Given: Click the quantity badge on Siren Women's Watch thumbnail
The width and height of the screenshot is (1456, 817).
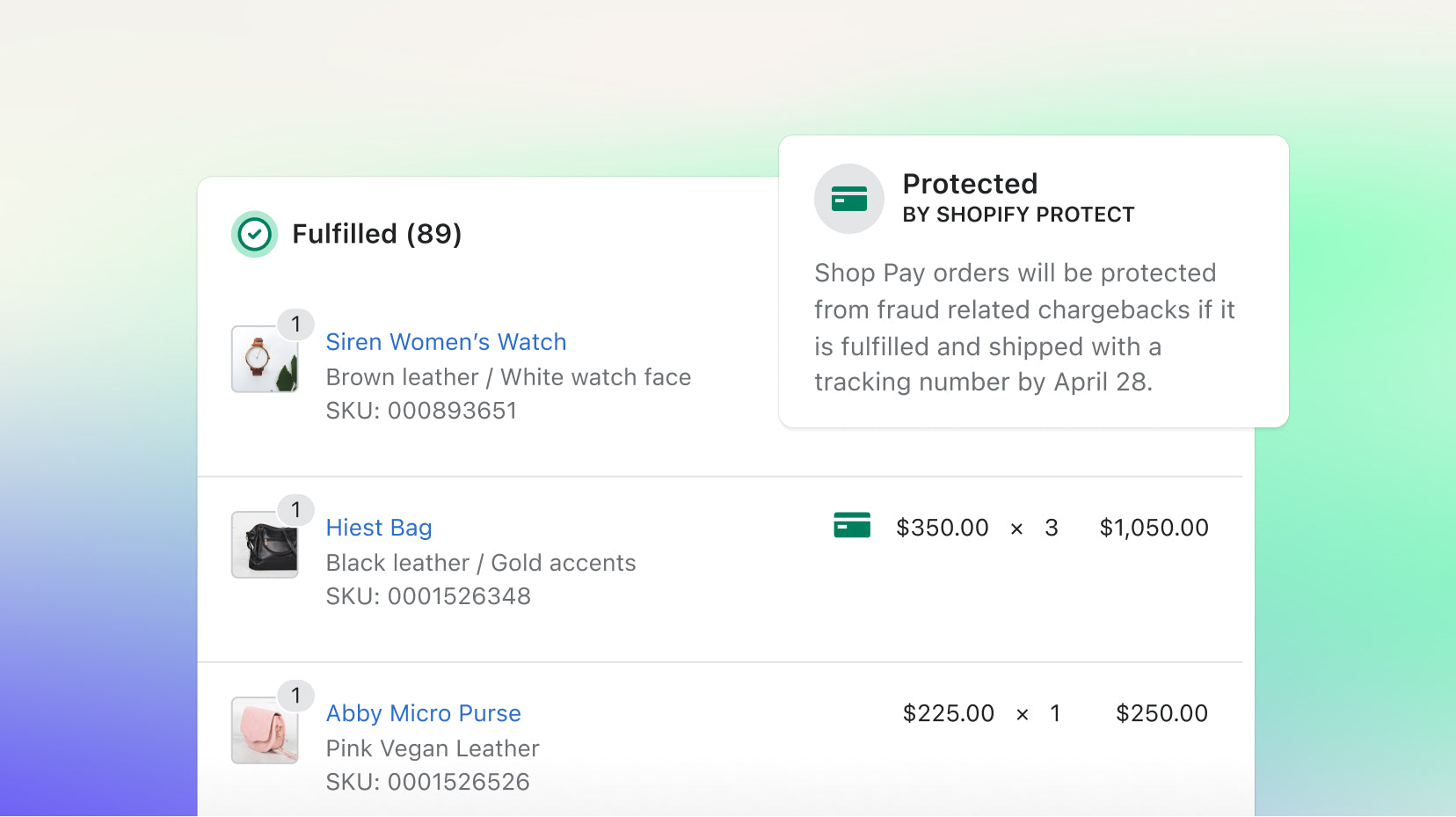Looking at the screenshot, I should (x=296, y=325).
